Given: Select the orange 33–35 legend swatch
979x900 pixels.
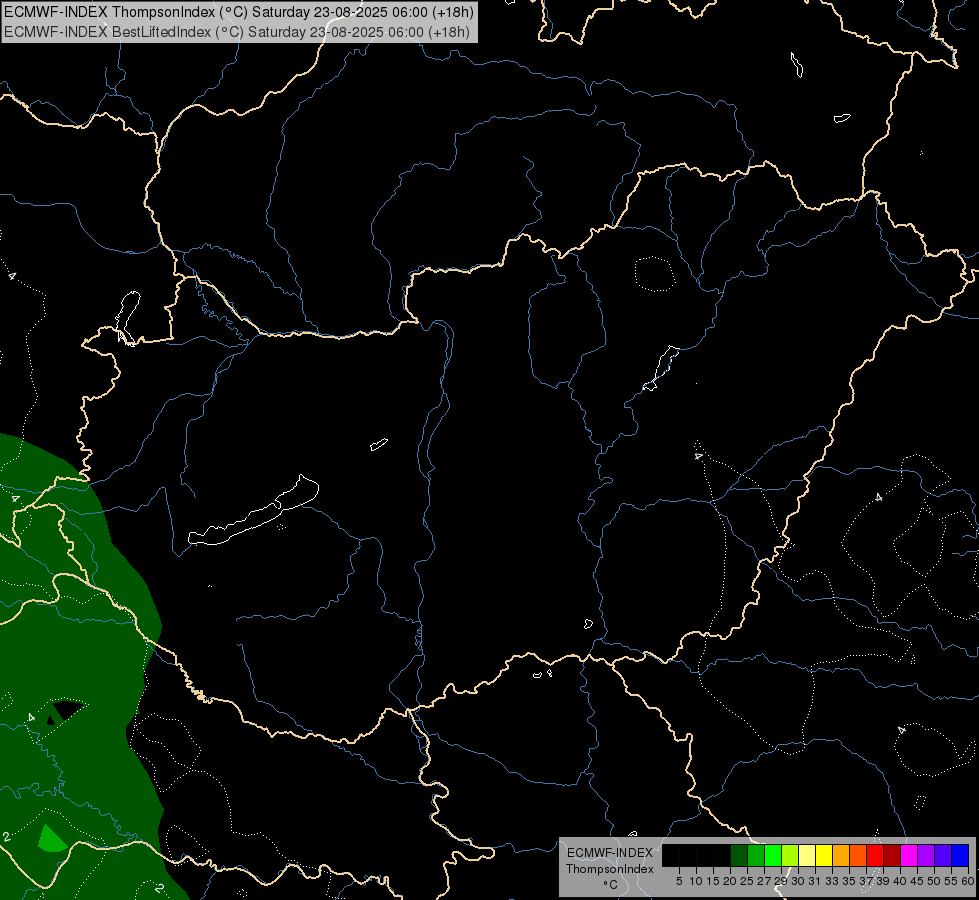Looking at the screenshot, I should click(x=841, y=855).
